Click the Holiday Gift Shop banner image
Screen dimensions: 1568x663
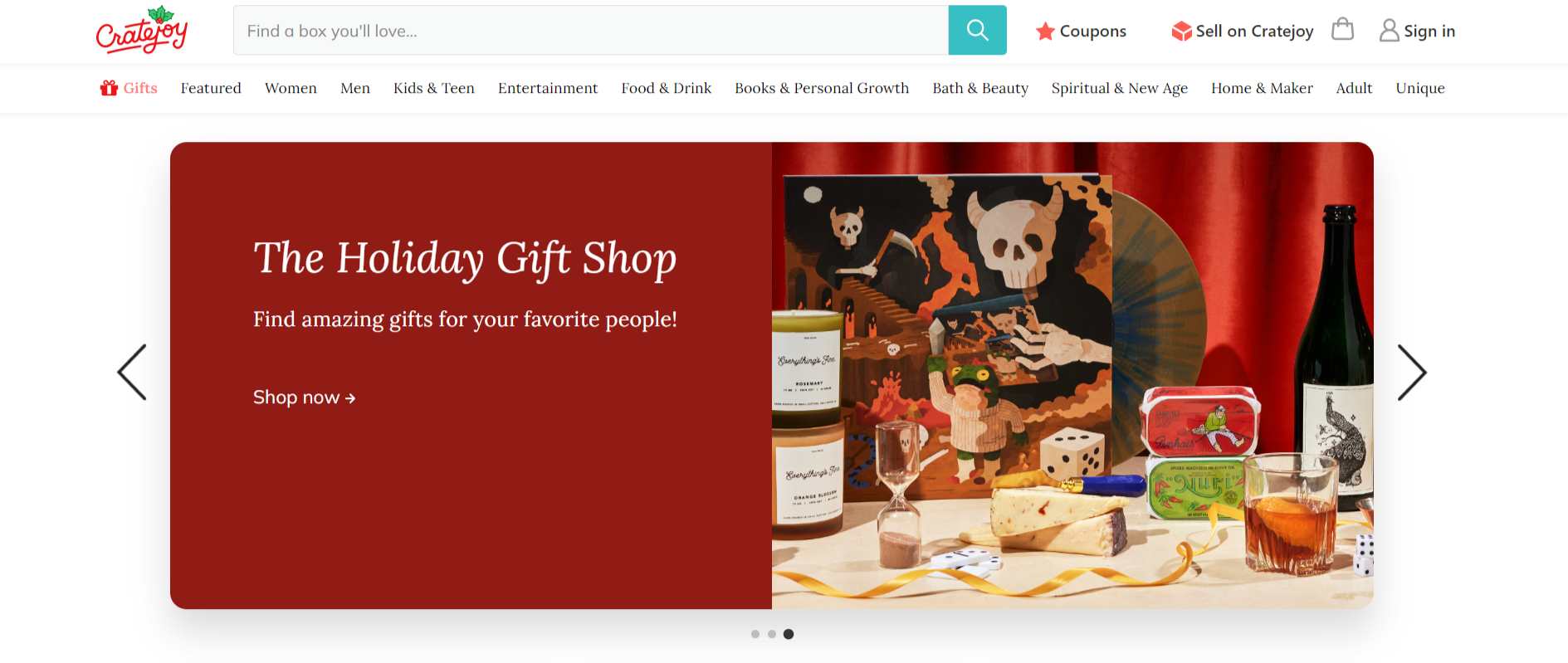click(1072, 375)
